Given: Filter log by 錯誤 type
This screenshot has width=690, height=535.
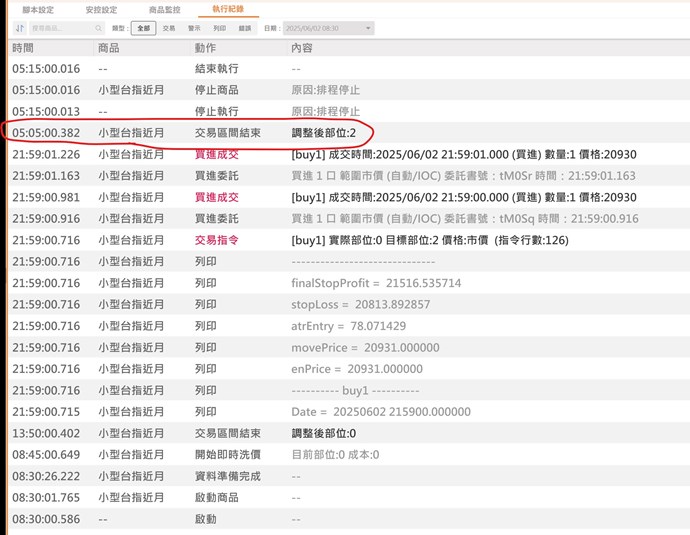Looking at the screenshot, I should [245, 29].
